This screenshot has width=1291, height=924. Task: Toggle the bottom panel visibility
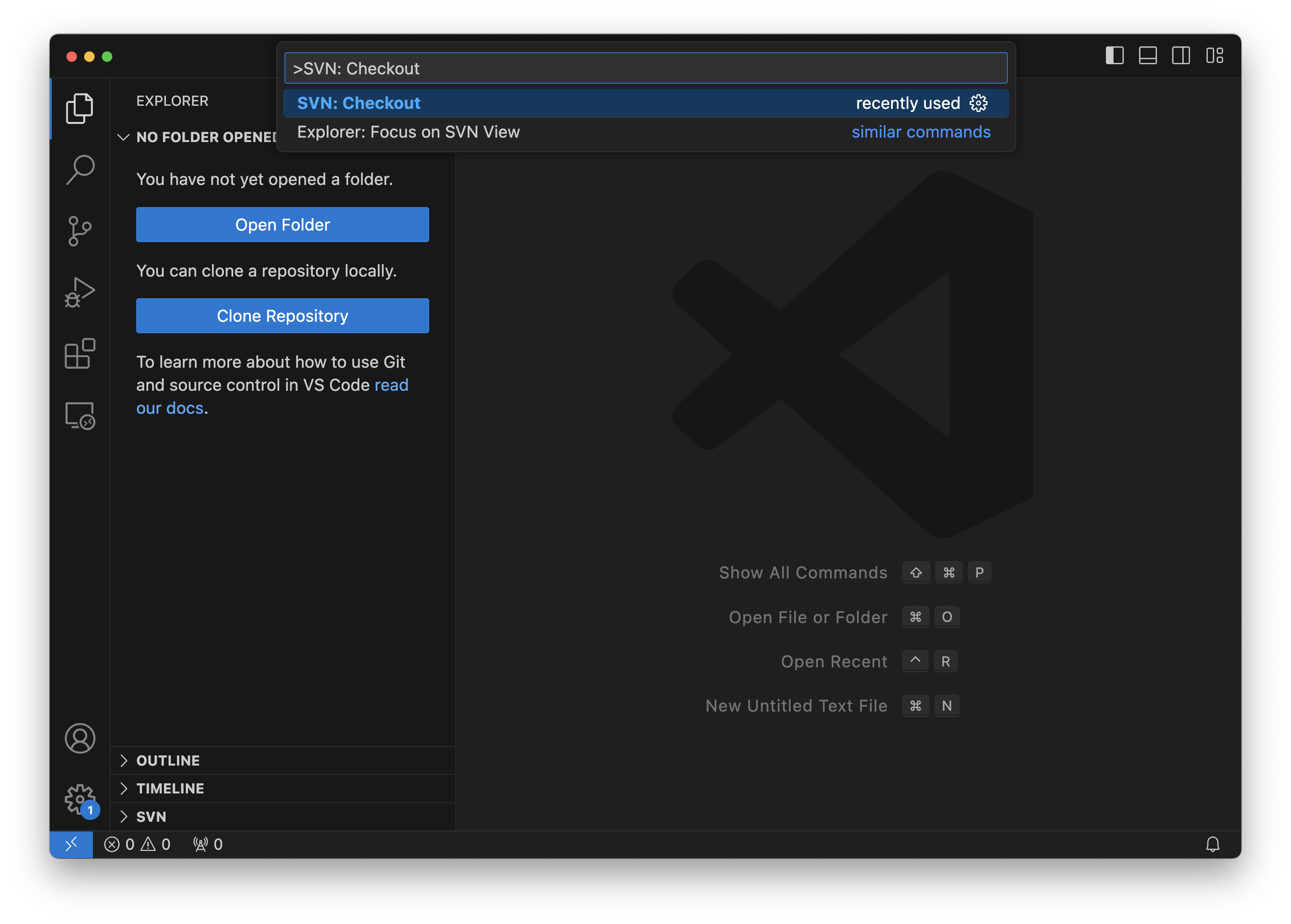(x=1148, y=55)
